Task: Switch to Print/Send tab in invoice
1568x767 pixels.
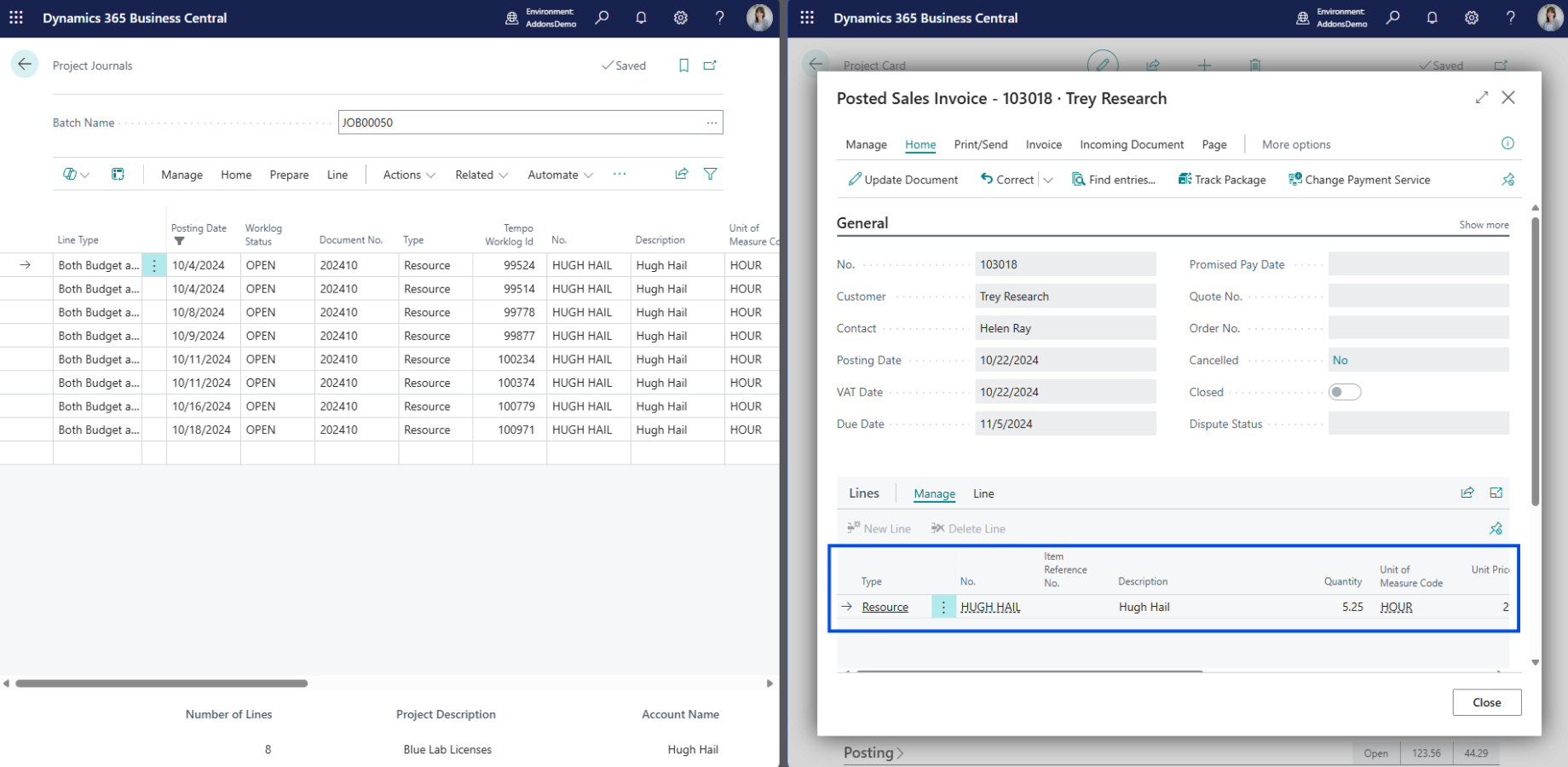Action: click(x=980, y=144)
